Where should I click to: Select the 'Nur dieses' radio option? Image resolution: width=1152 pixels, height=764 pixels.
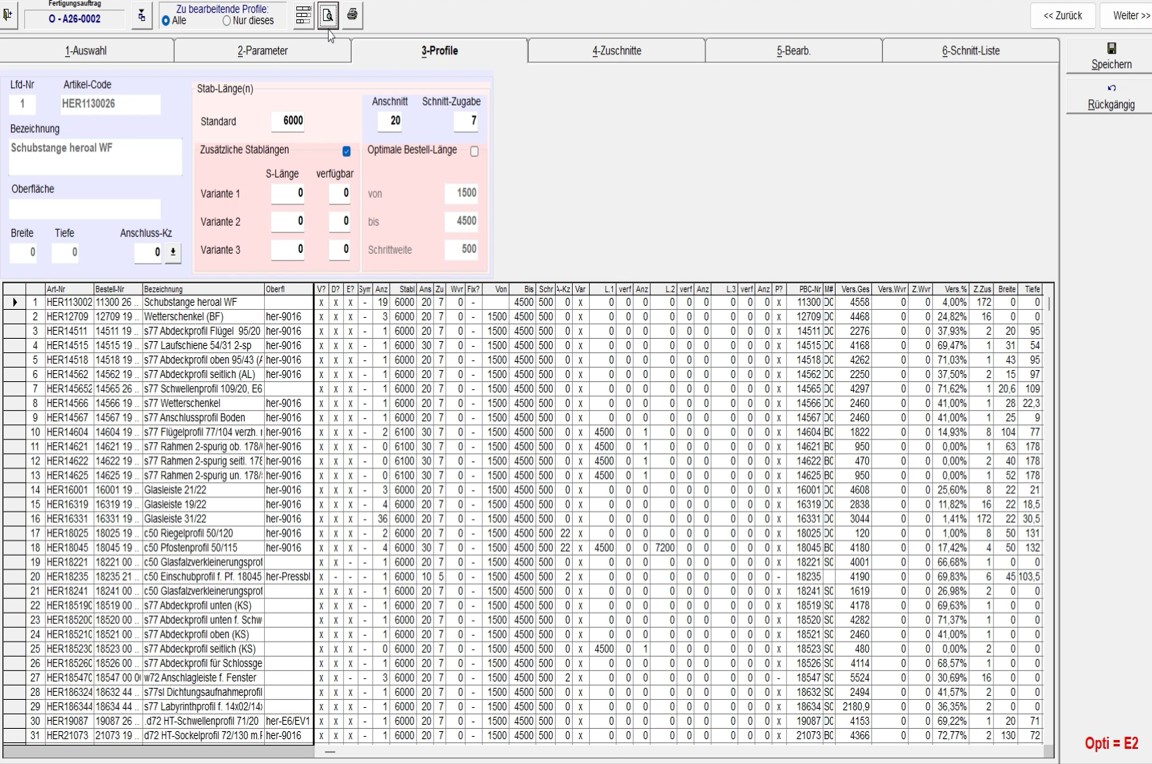click(x=226, y=21)
